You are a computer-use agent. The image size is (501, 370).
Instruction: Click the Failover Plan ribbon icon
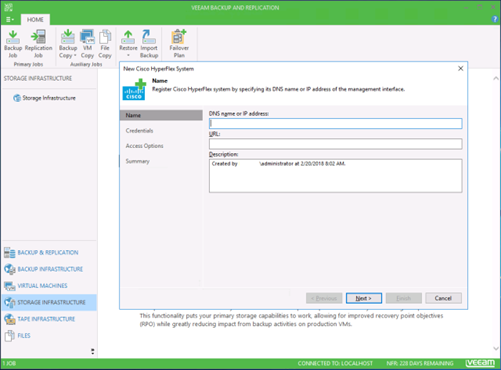[179, 44]
